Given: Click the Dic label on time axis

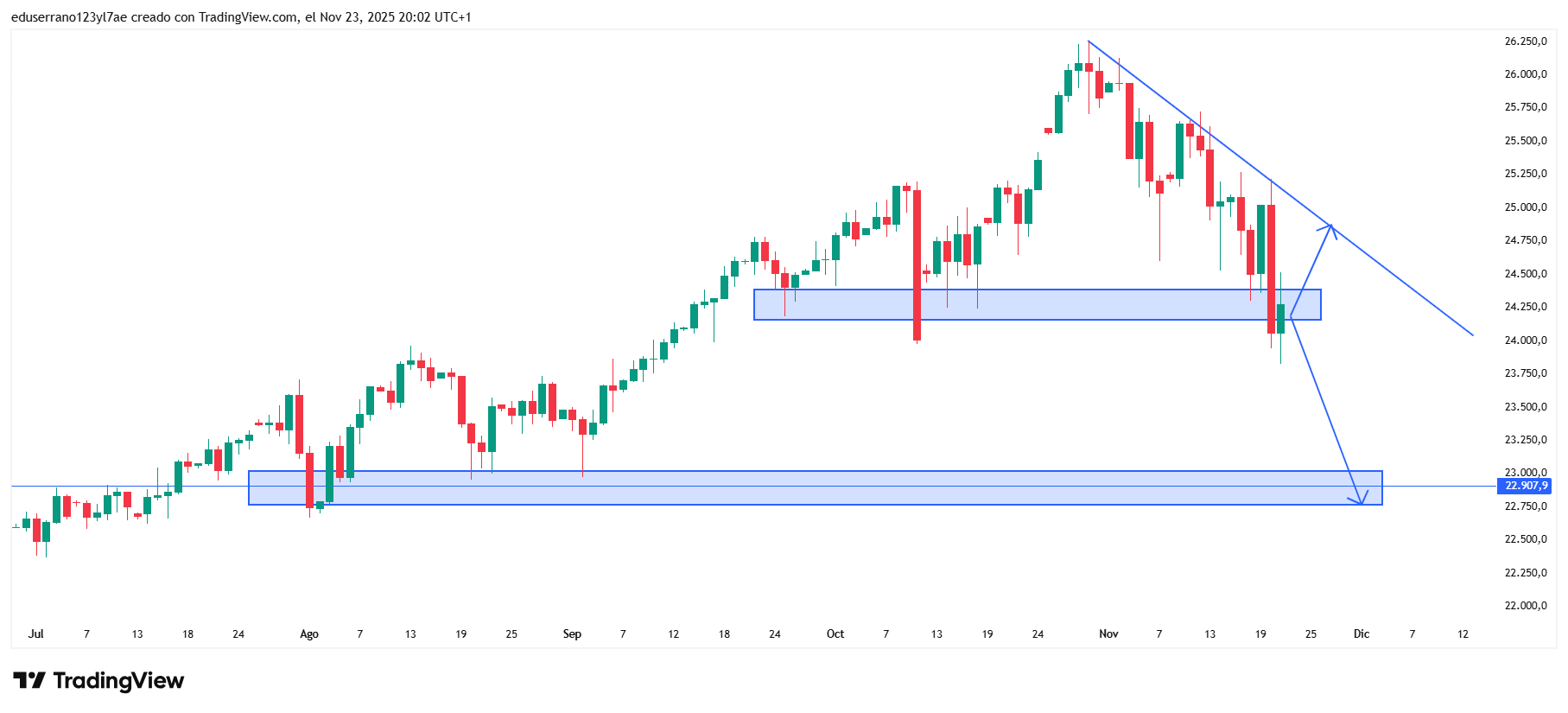Looking at the screenshot, I should (1362, 634).
